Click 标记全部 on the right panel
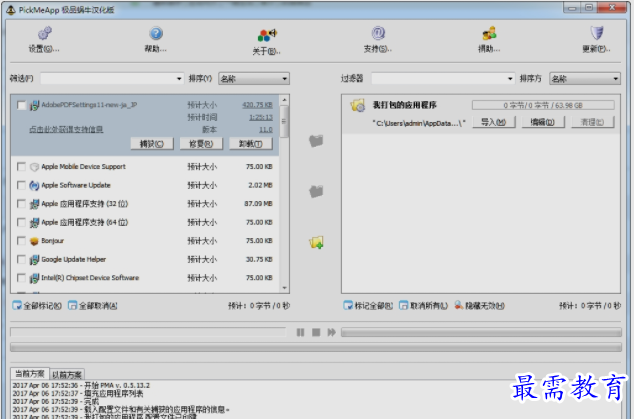Image resolution: width=634 pixels, height=419 pixels. (368, 306)
